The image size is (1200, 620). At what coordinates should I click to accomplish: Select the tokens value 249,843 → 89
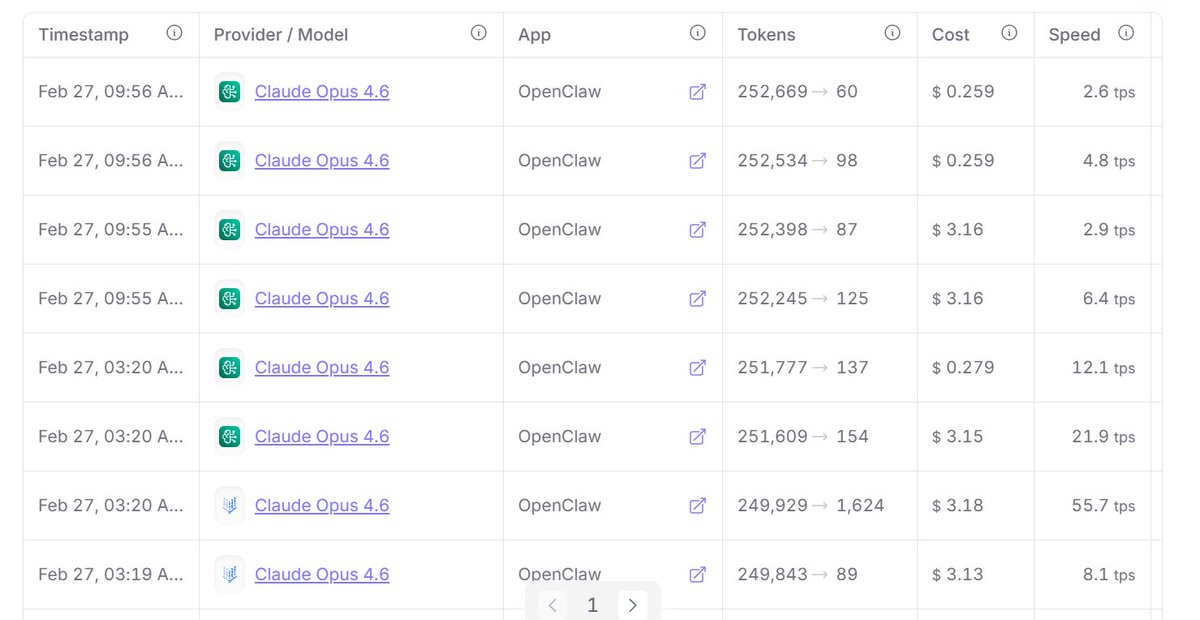pyautogui.click(x=797, y=575)
